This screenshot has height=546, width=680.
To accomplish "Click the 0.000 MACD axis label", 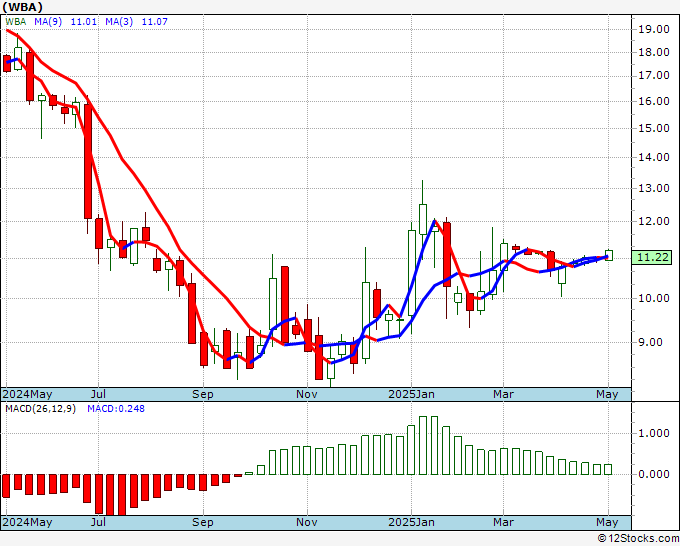I will [x=654, y=474].
